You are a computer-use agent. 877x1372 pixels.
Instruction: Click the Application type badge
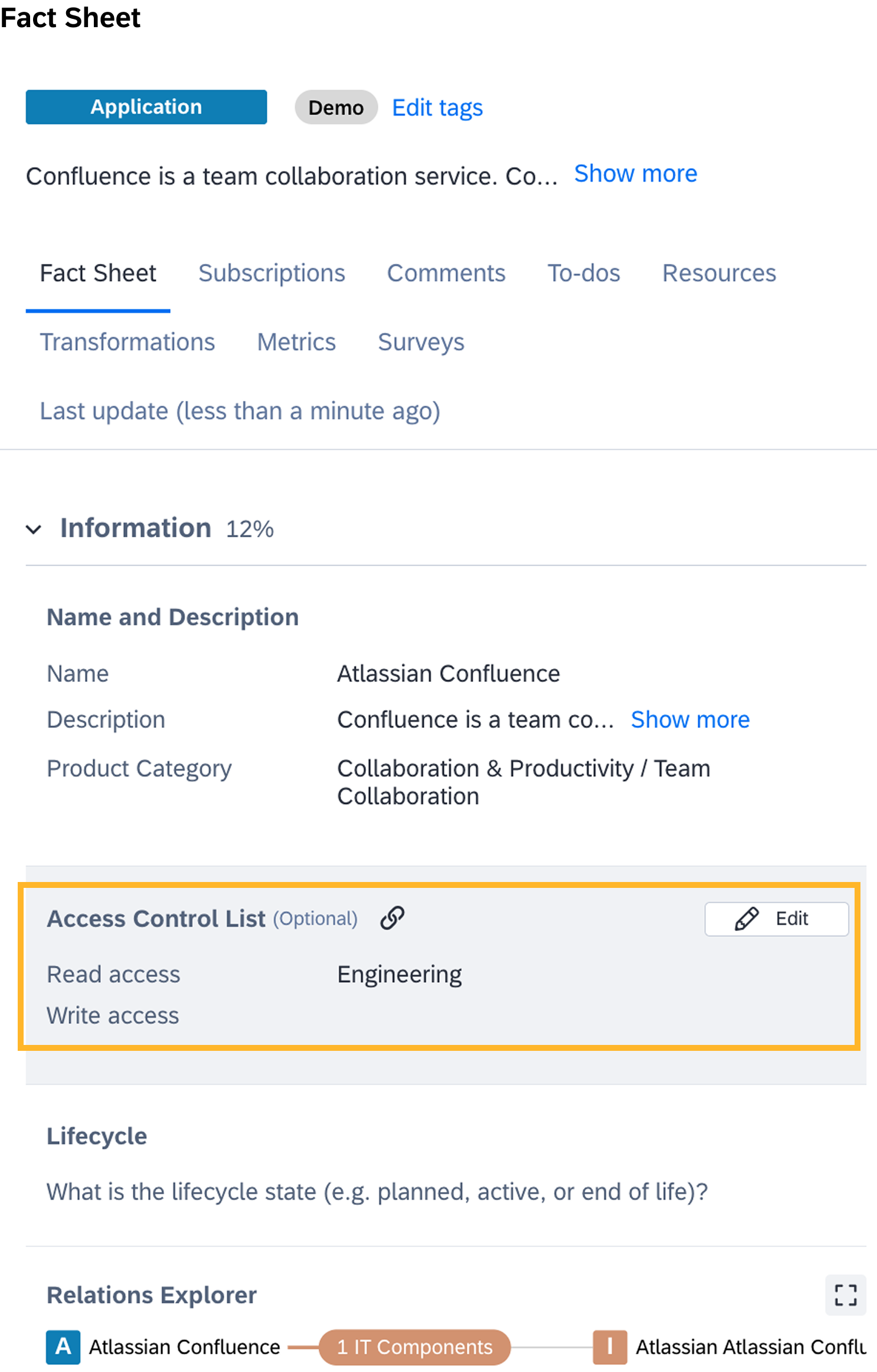(x=146, y=107)
